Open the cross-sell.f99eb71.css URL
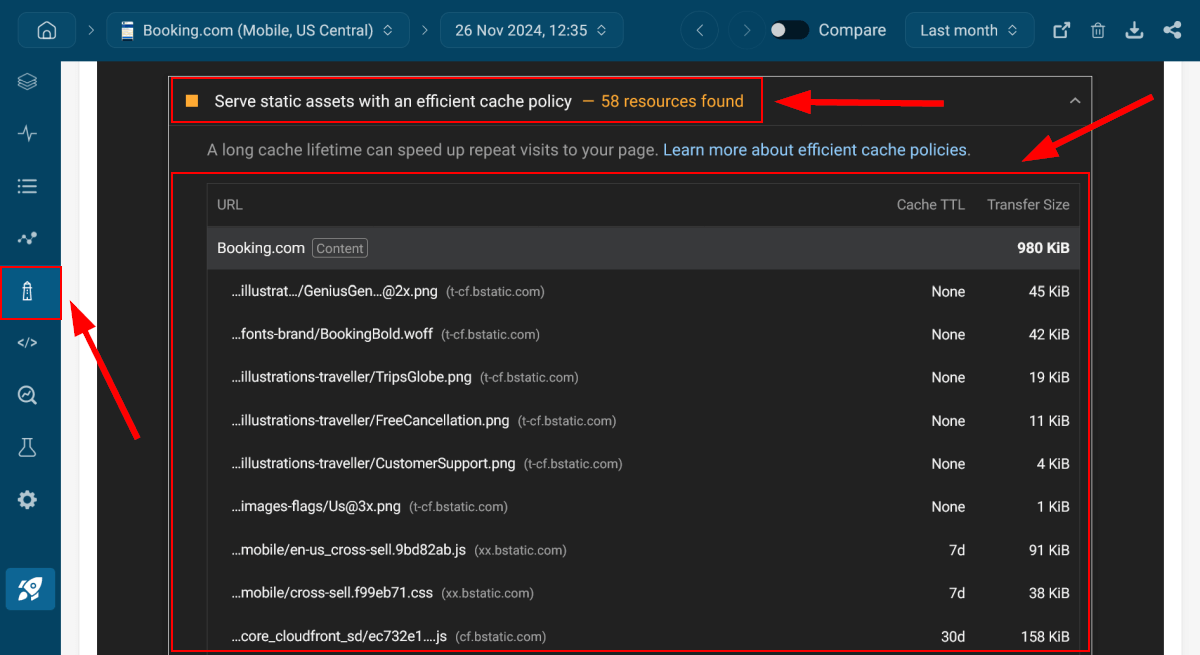Image resolution: width=1200 pixels, height=655 pixels. 332,593
